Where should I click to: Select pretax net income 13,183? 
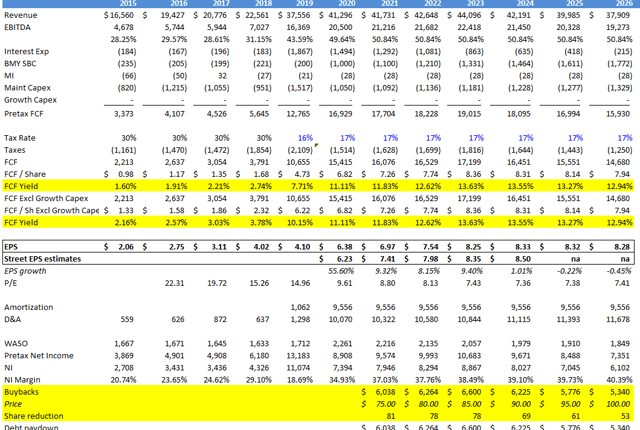pos(298,356)
